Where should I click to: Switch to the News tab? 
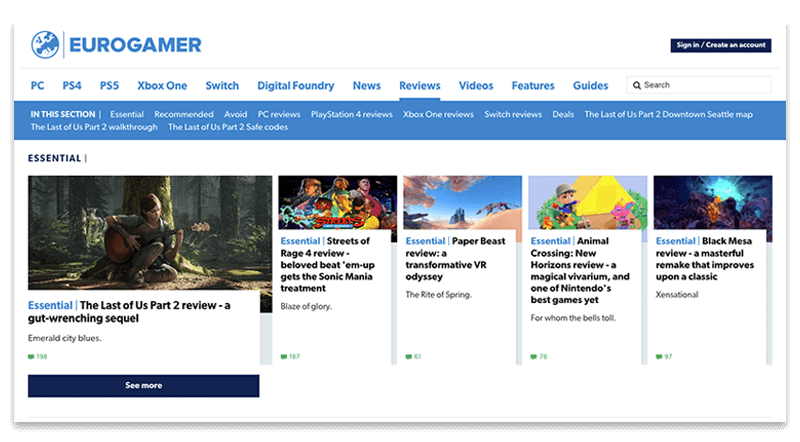point(367,86)
